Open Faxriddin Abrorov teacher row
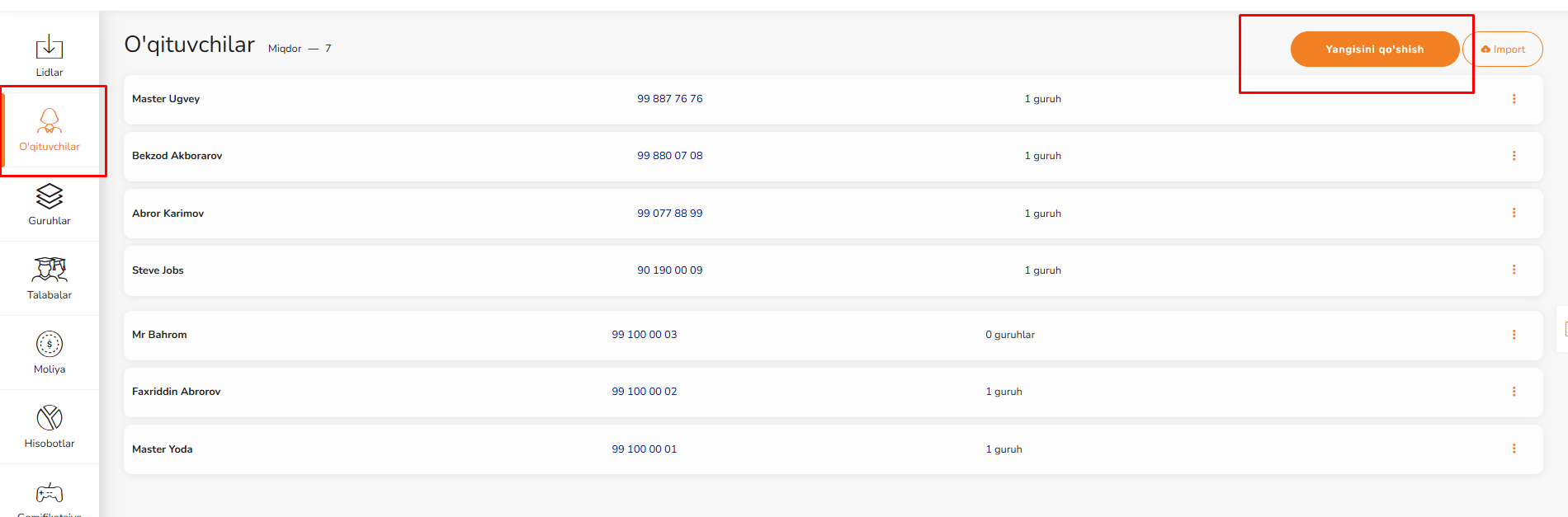Image resolution: width=1568 pixels, height=517 pixels. pyautogui.click(x=177, y=392)
